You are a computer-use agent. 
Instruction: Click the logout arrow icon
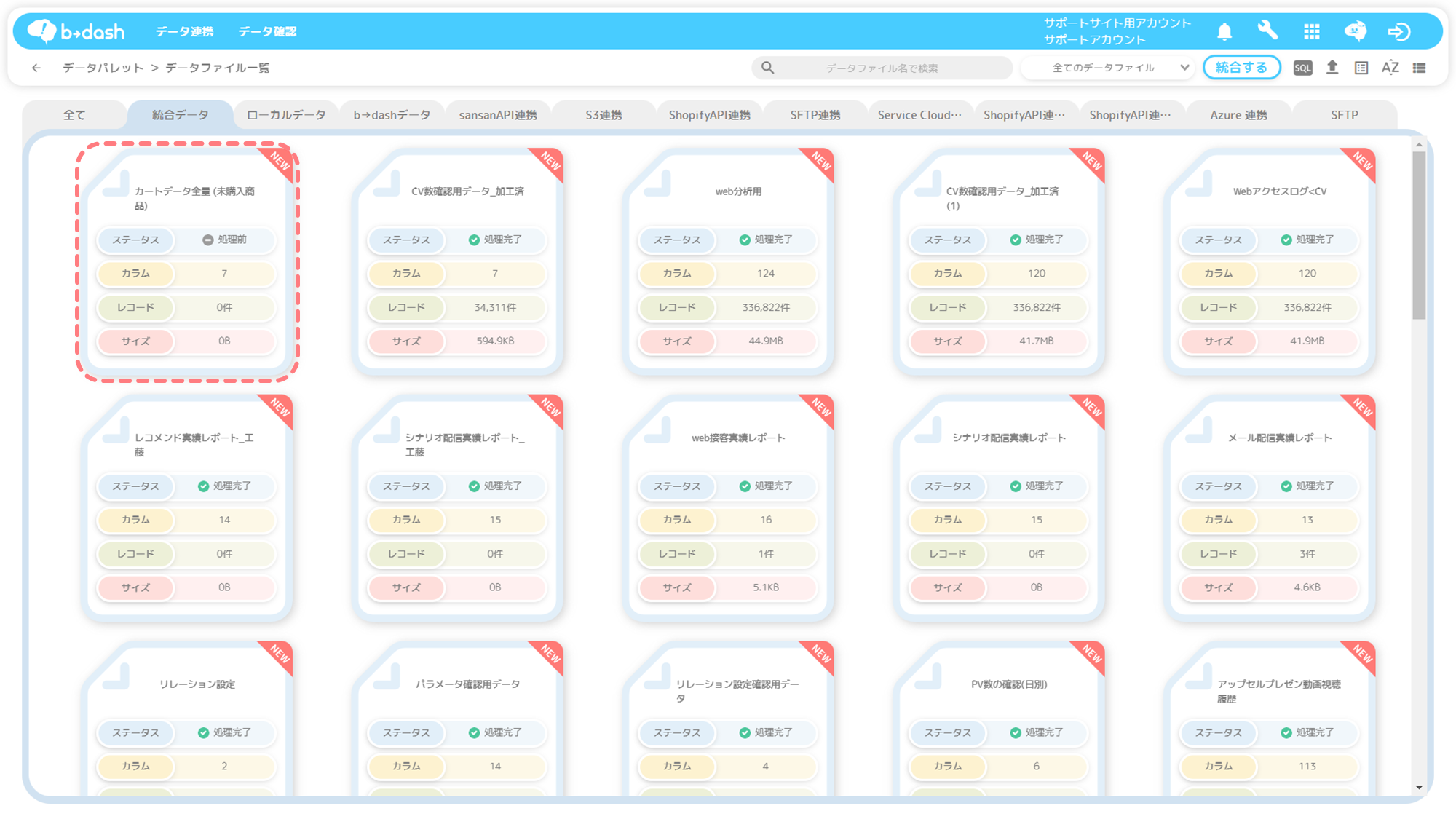tap(1399, 31)
